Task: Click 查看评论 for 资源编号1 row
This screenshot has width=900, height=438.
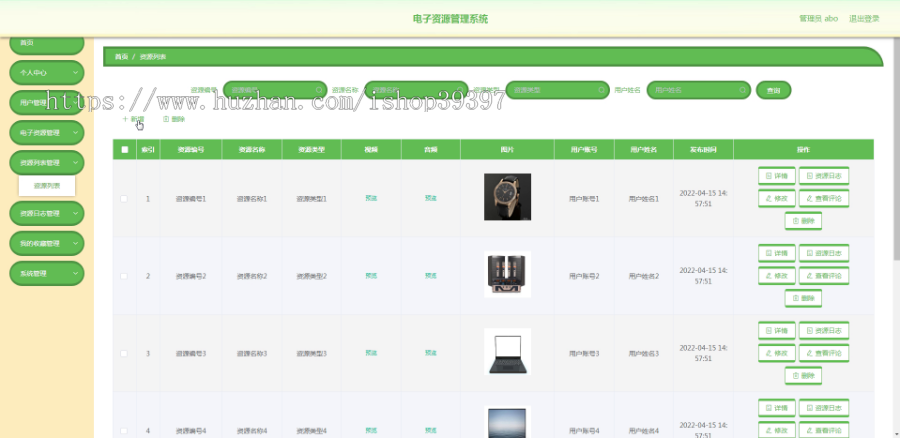Action: (x=824, y=199)
